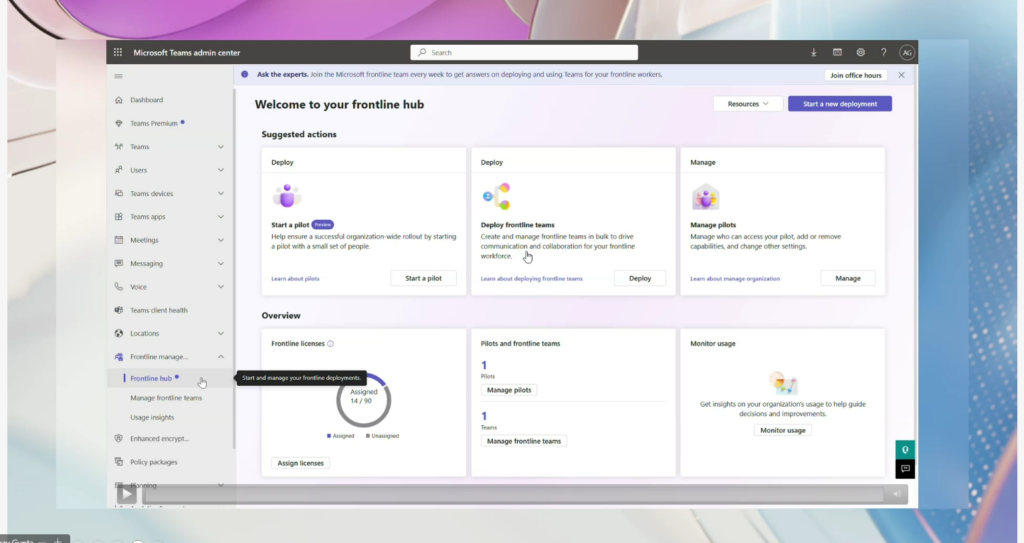The height and width of the screenshot is (543, 1024).
Task: Click the sidebar vertical scrollbar
Action: (x=234, y=269)
